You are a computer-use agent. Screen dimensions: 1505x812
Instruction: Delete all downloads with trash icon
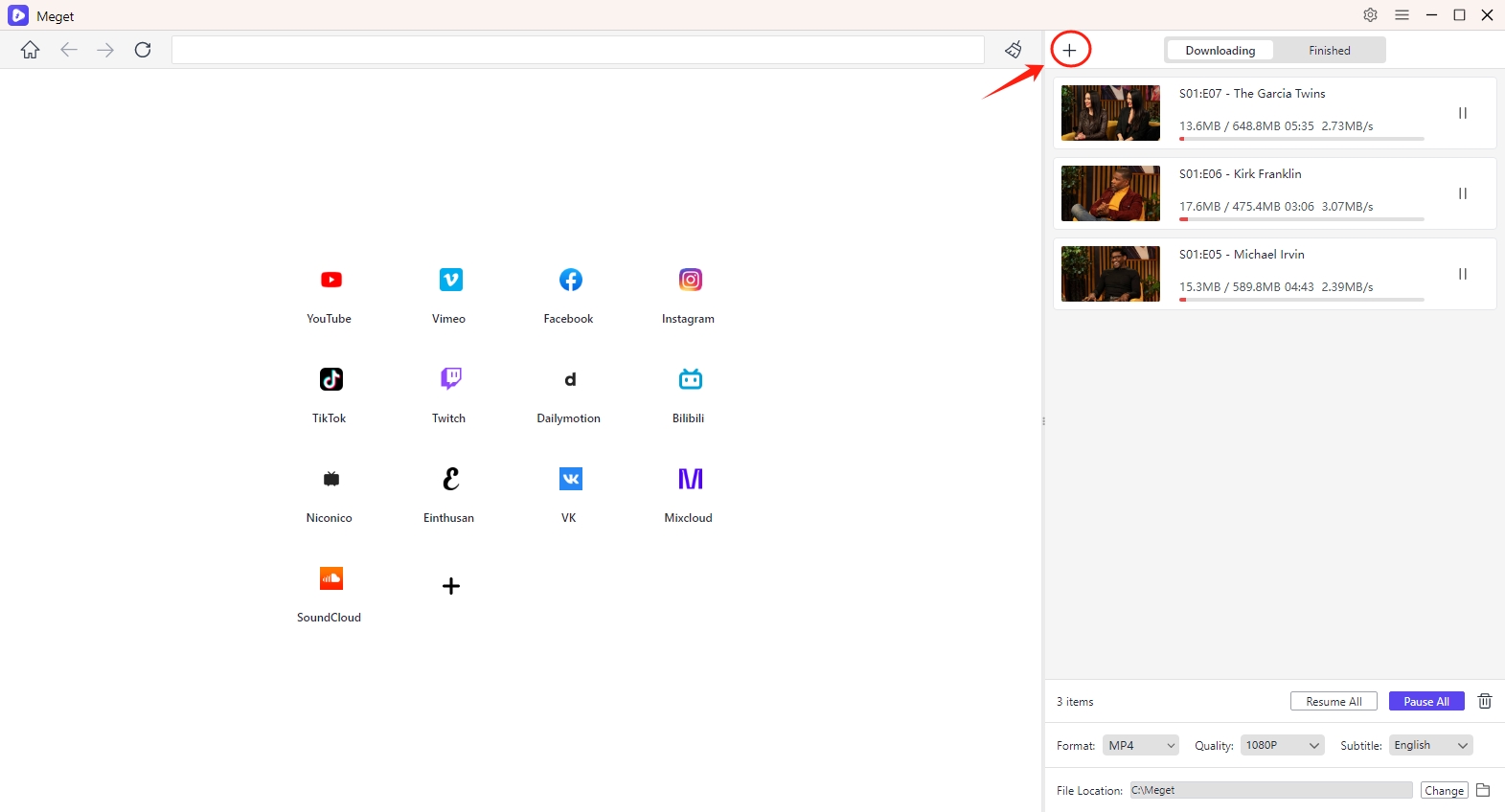click(x=1485, y=701)
